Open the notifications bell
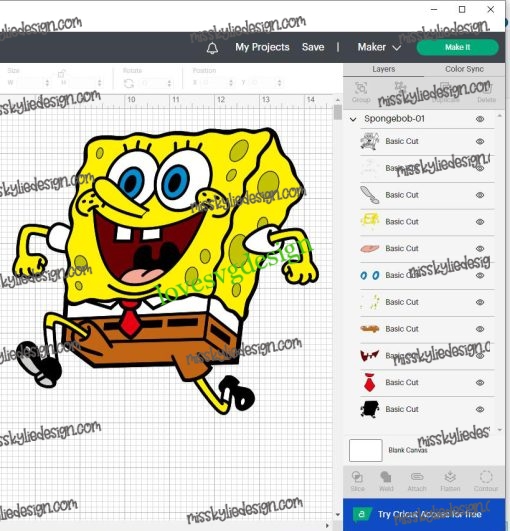This screenshot has width=510, height=531. 212,48
